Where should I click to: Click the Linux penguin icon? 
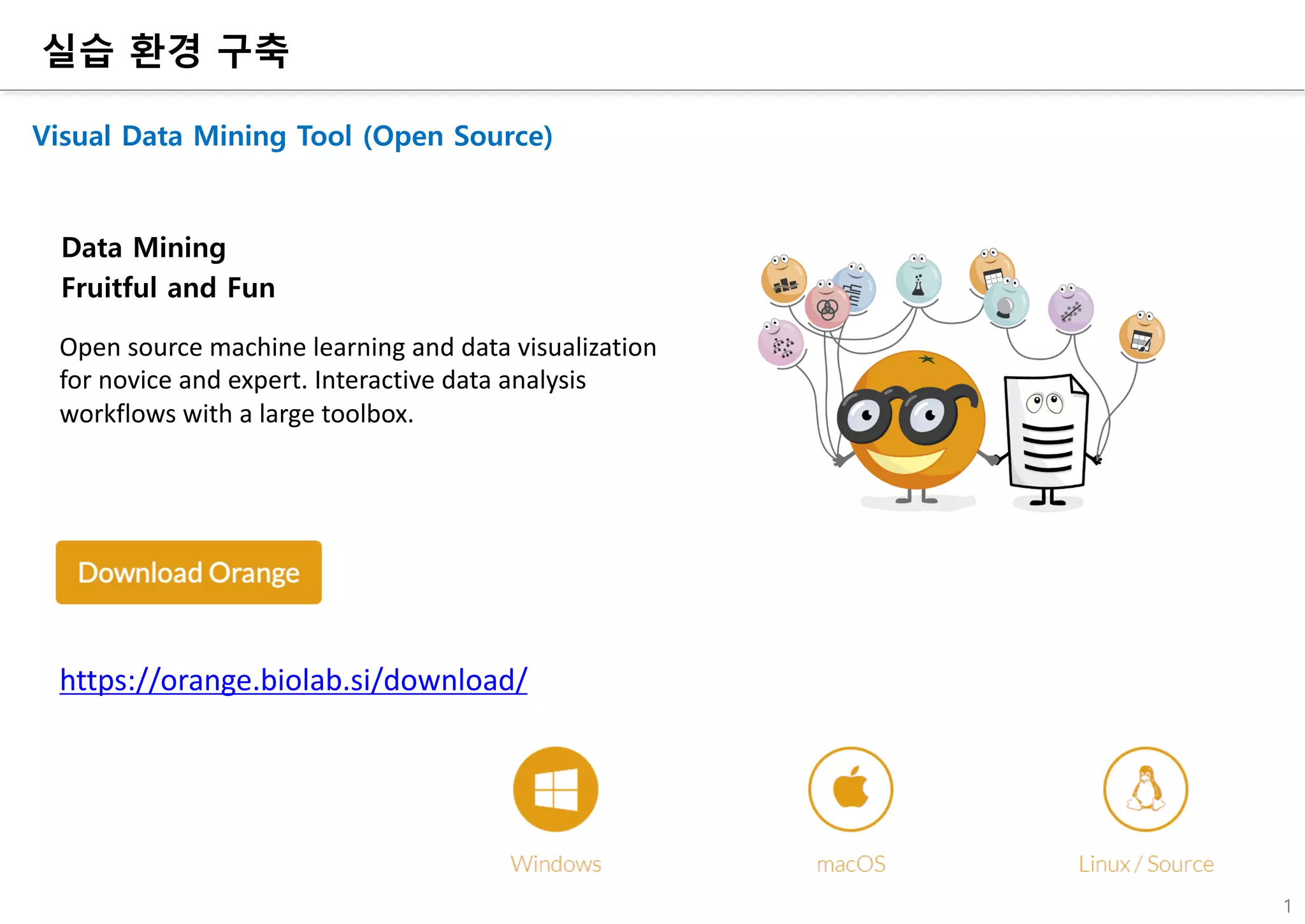pos(1146,789)
